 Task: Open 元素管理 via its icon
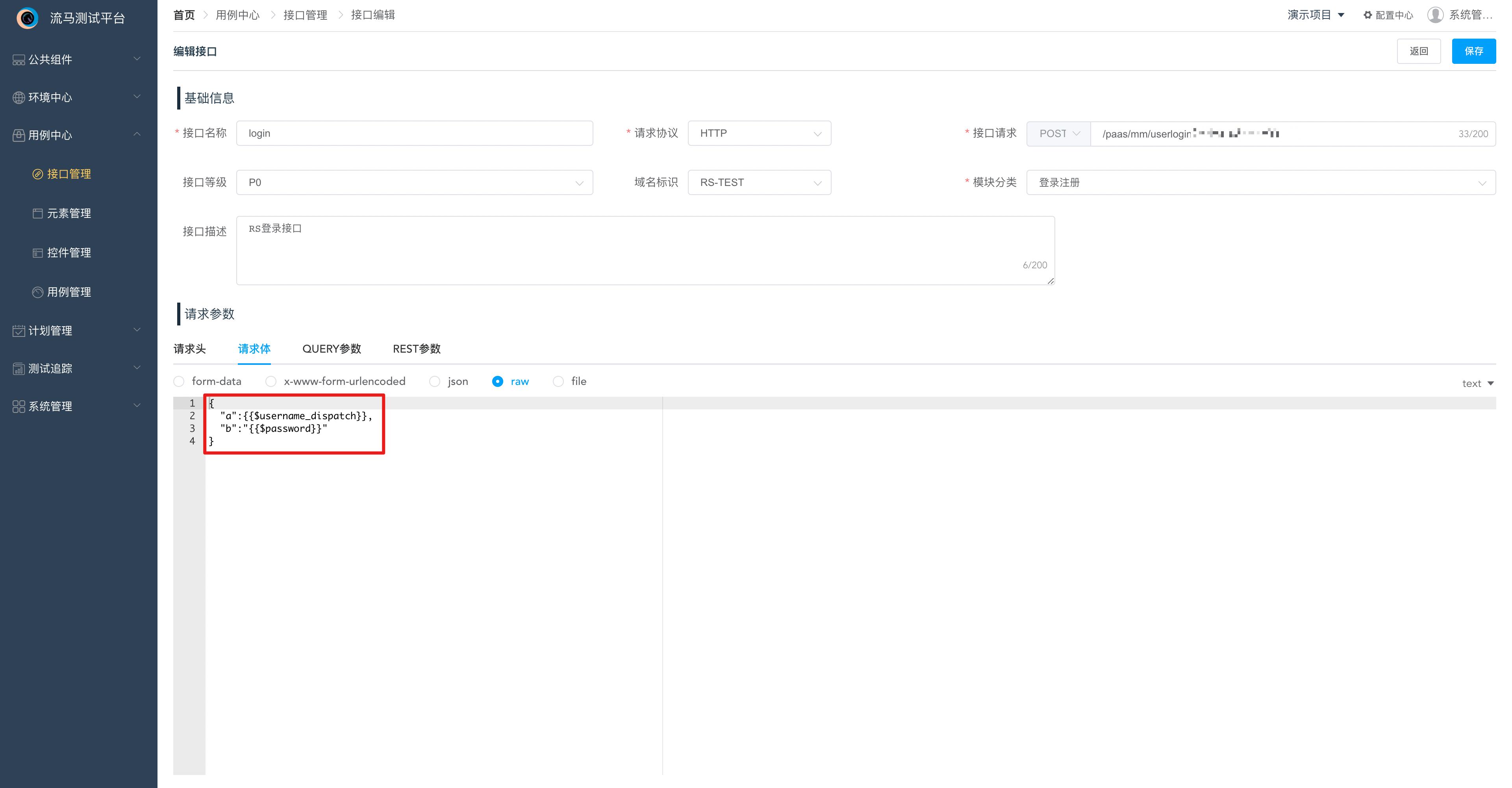click(37, 213)
